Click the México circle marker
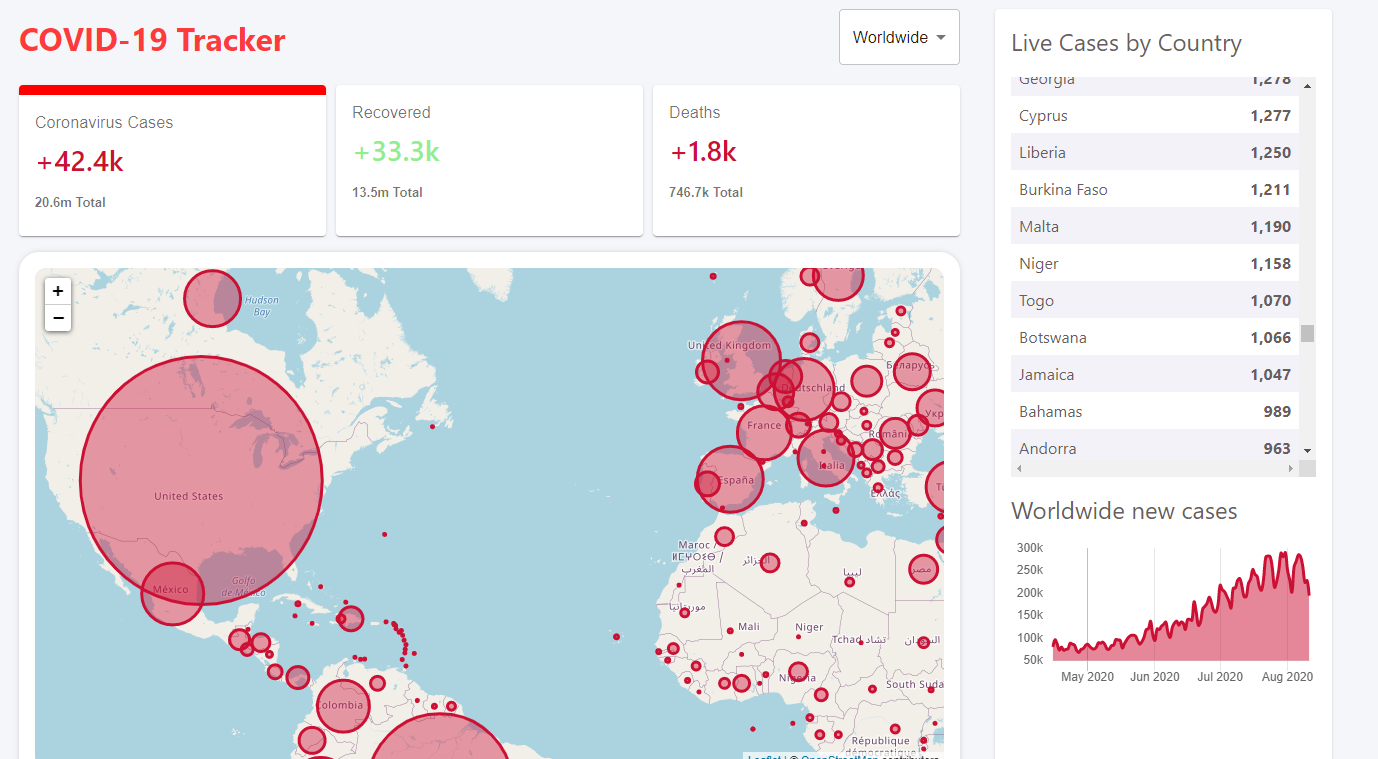Viewport: 1378px width, 759px height. pyautogui.click(x=172, y=594)
